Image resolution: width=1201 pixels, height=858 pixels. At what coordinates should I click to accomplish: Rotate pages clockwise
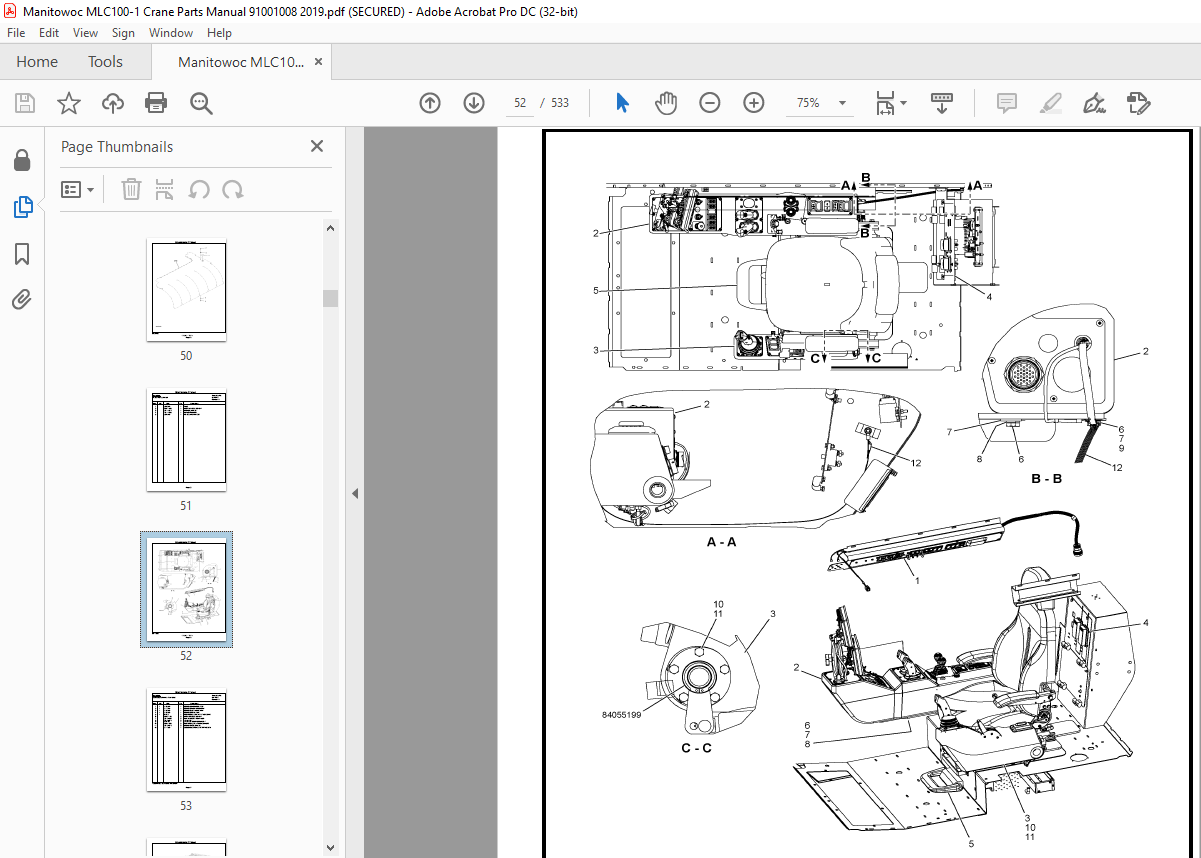[233, 189]
